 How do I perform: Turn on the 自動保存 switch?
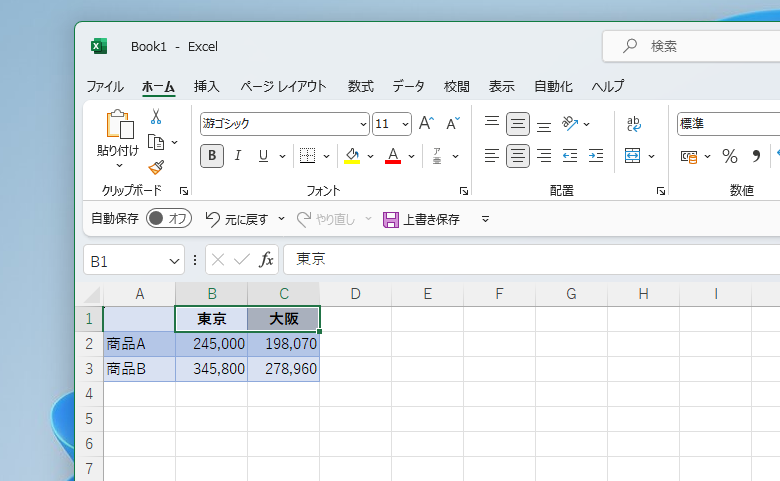(169, 218)
